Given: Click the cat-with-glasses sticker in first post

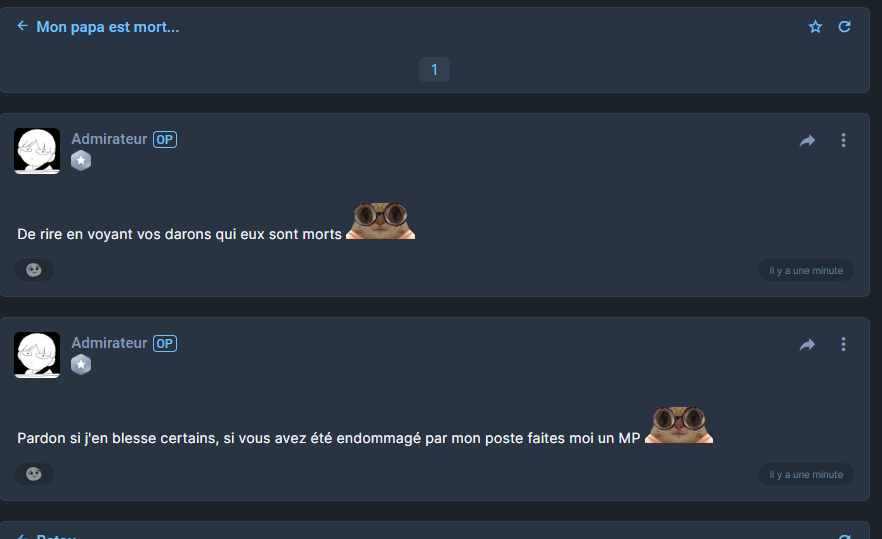Looking at the screenshot, I should click(x=380, y=221).
